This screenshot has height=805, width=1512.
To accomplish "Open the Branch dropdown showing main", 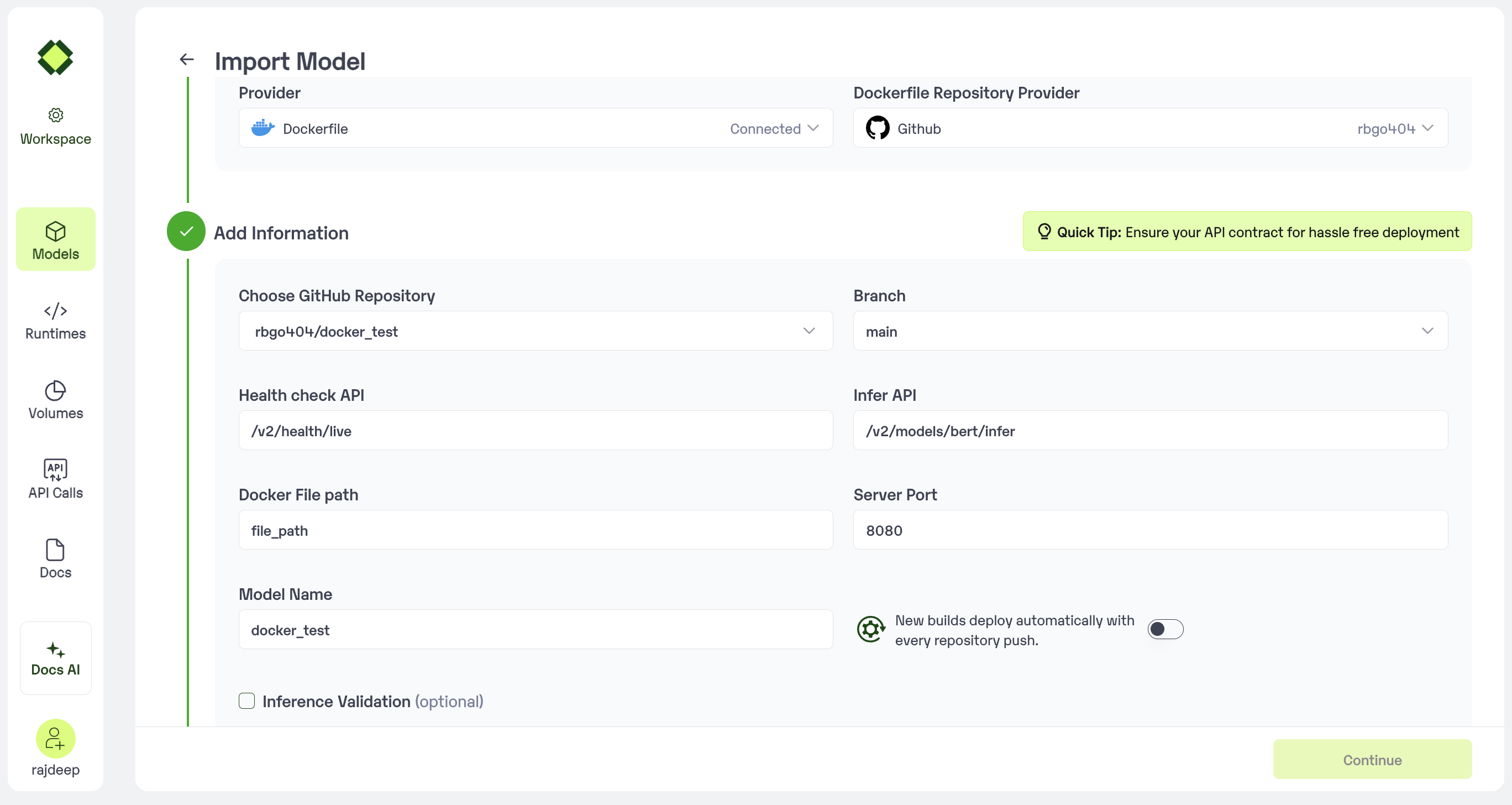I will click(x=1150, y=331).
